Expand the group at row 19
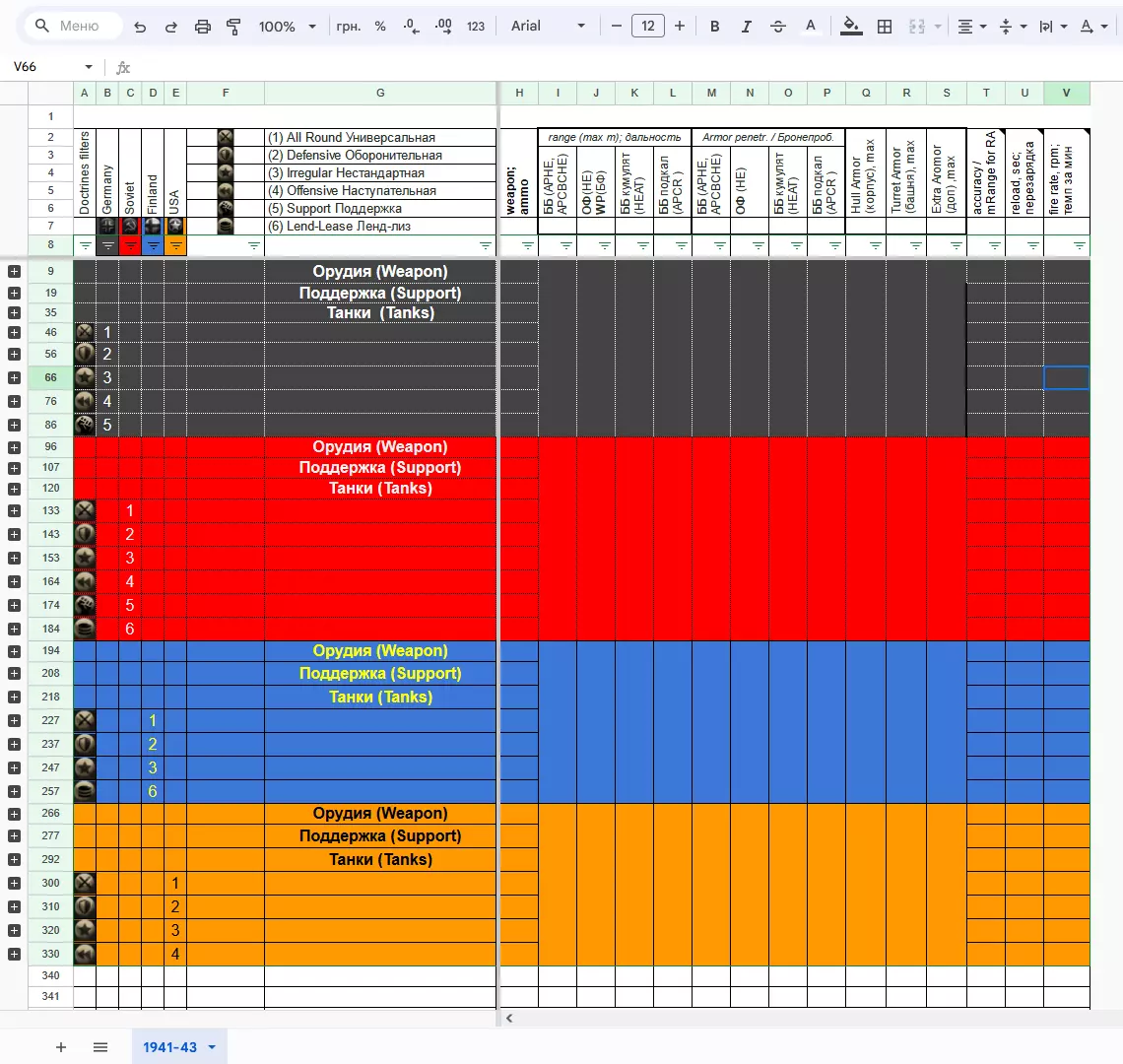The image size is (1123, 1064). point(14,293)
